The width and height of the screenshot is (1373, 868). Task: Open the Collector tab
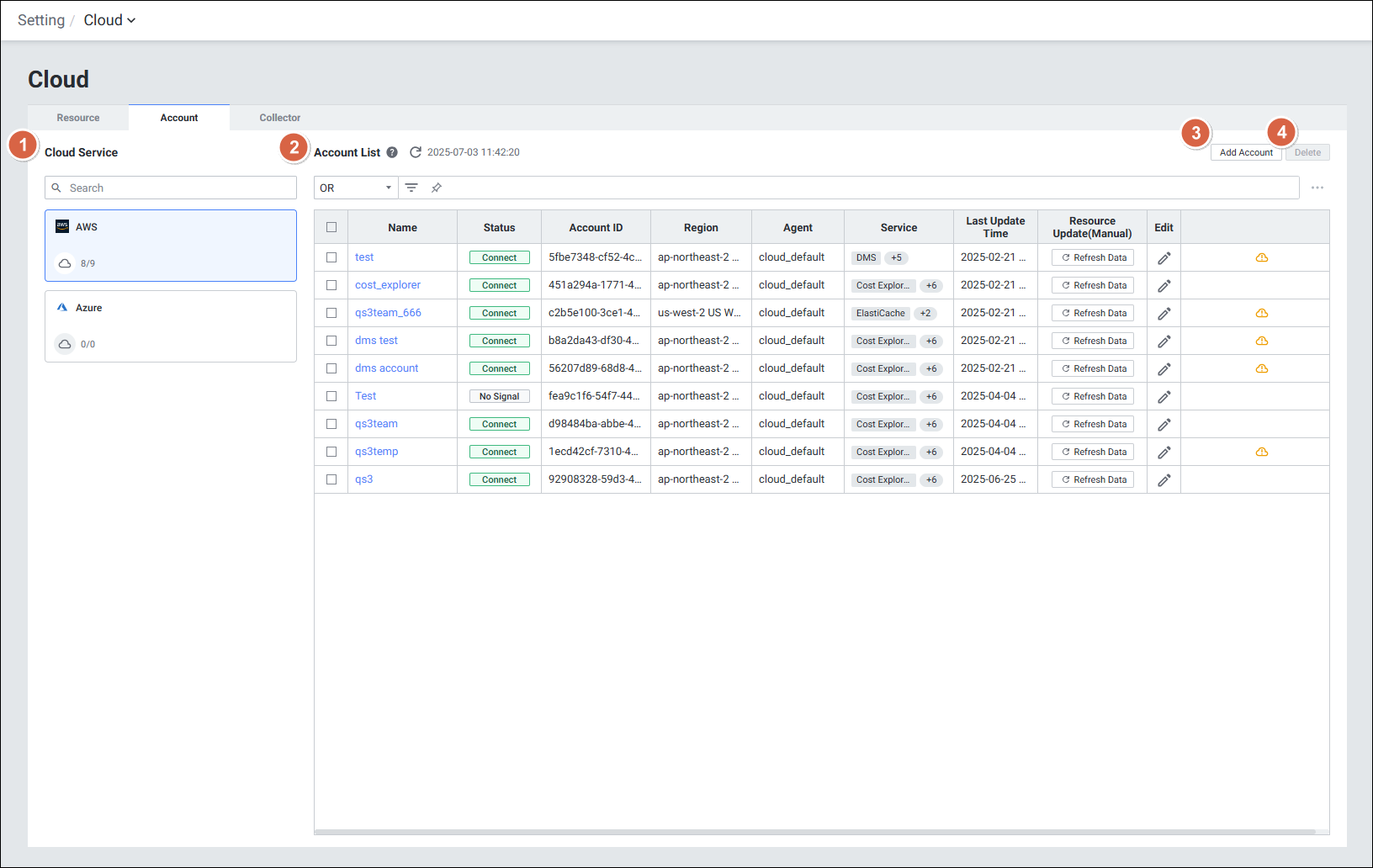click(x=279, y=118)
